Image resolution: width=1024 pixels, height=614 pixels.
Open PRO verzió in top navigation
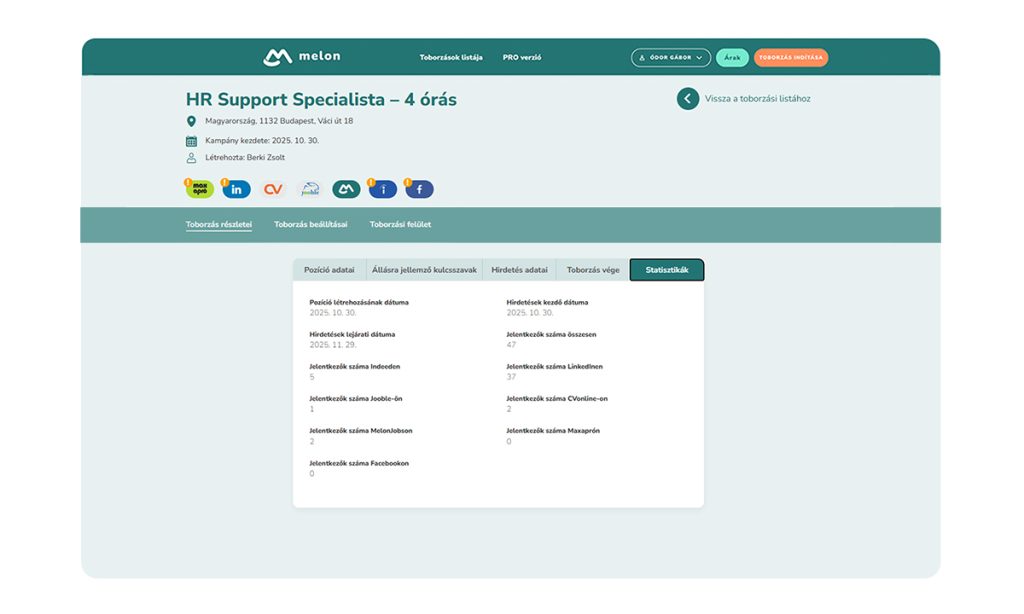click(522, 58)
